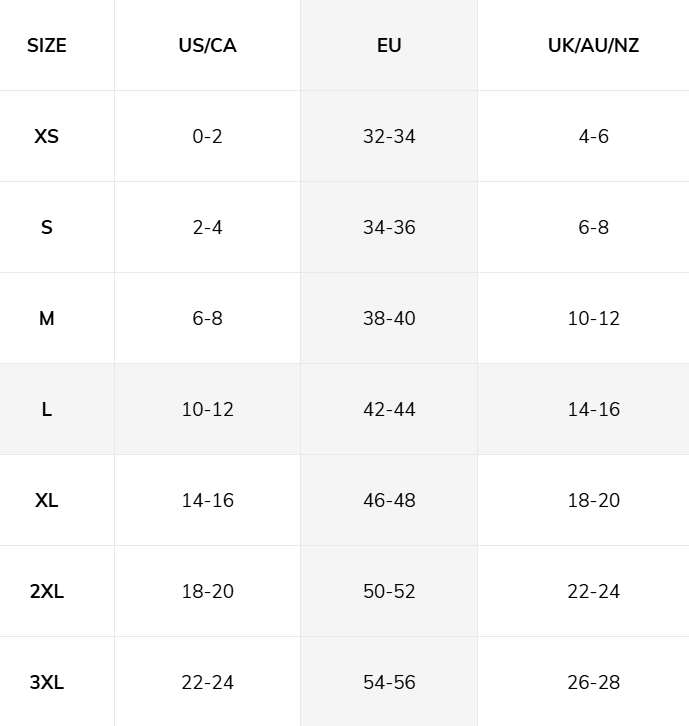Click the EU column header
This screenshot has height=726, width=689.
coord(389,45)
